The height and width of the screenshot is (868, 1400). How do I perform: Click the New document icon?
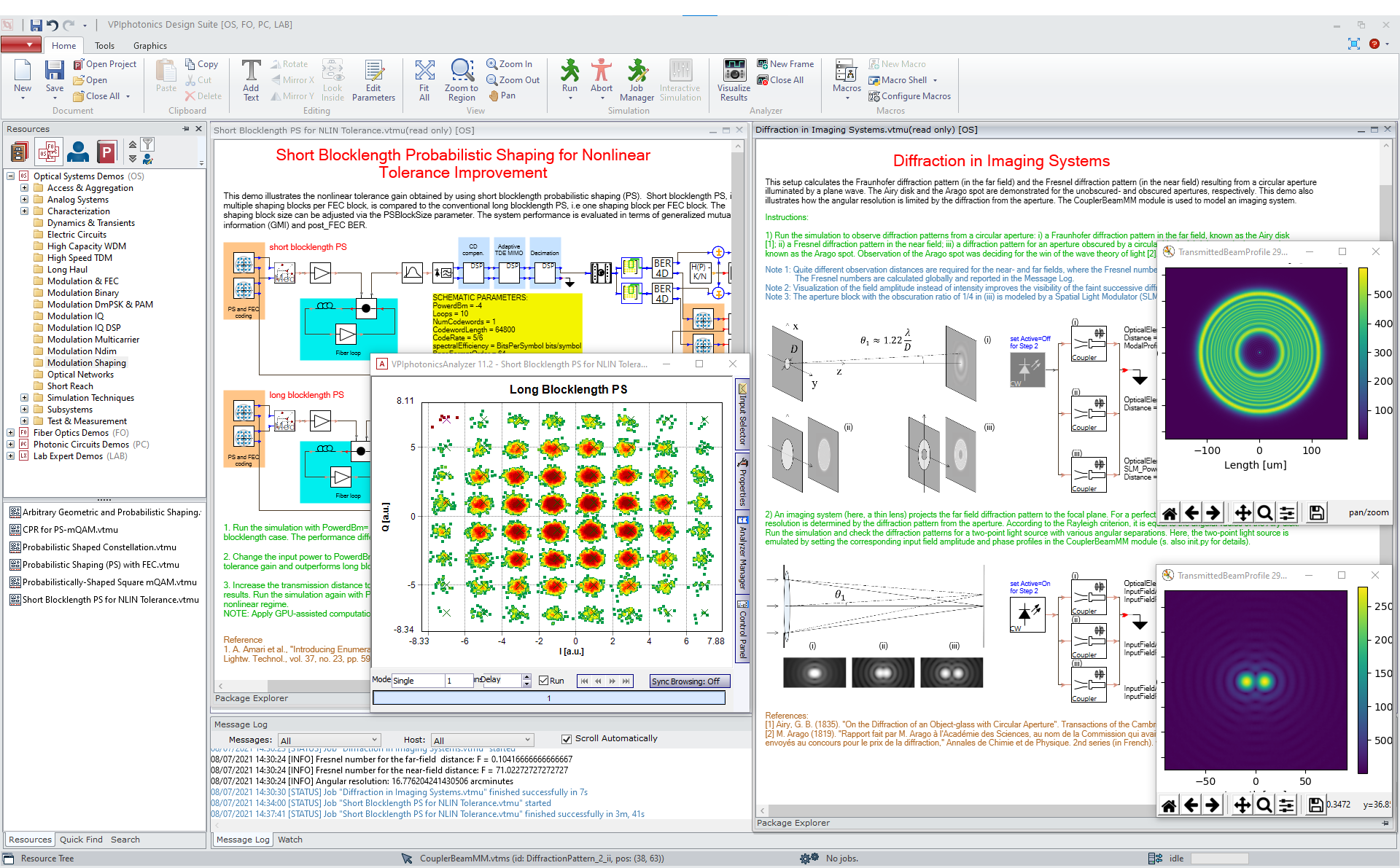click(23, 71)
